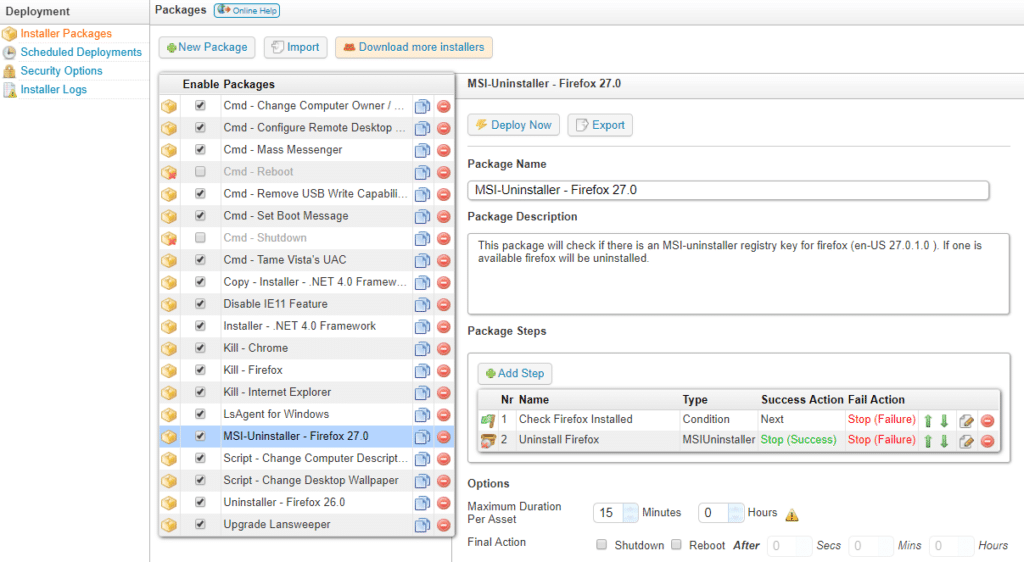The width and height of the screenshot is (1024, 562).
Task: Copy the MSI-Uninstaller - Firefox 27.0 package
Action: tap(423, 437)
